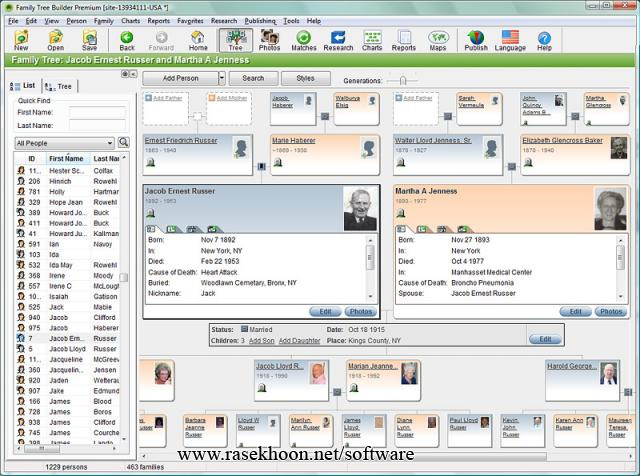Switch to the Tree tab in sidebar
Screen dimensions: 640x476
coord(61,87)
